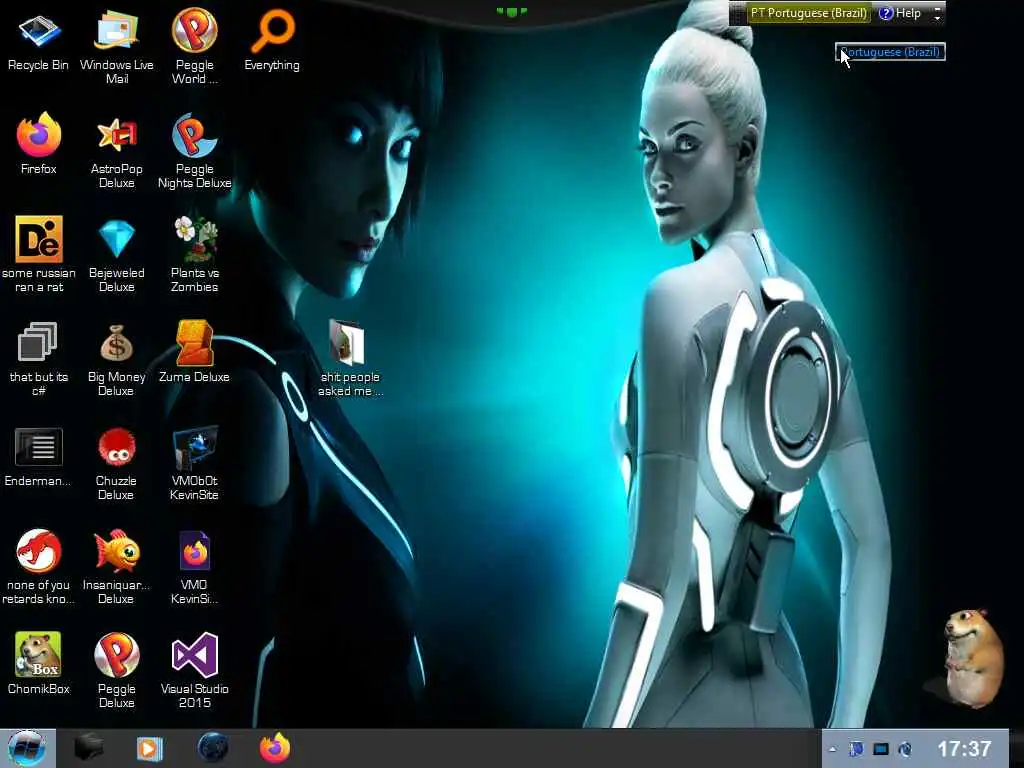
Task: Click the monitor tray icon
Action: [881, 749]
